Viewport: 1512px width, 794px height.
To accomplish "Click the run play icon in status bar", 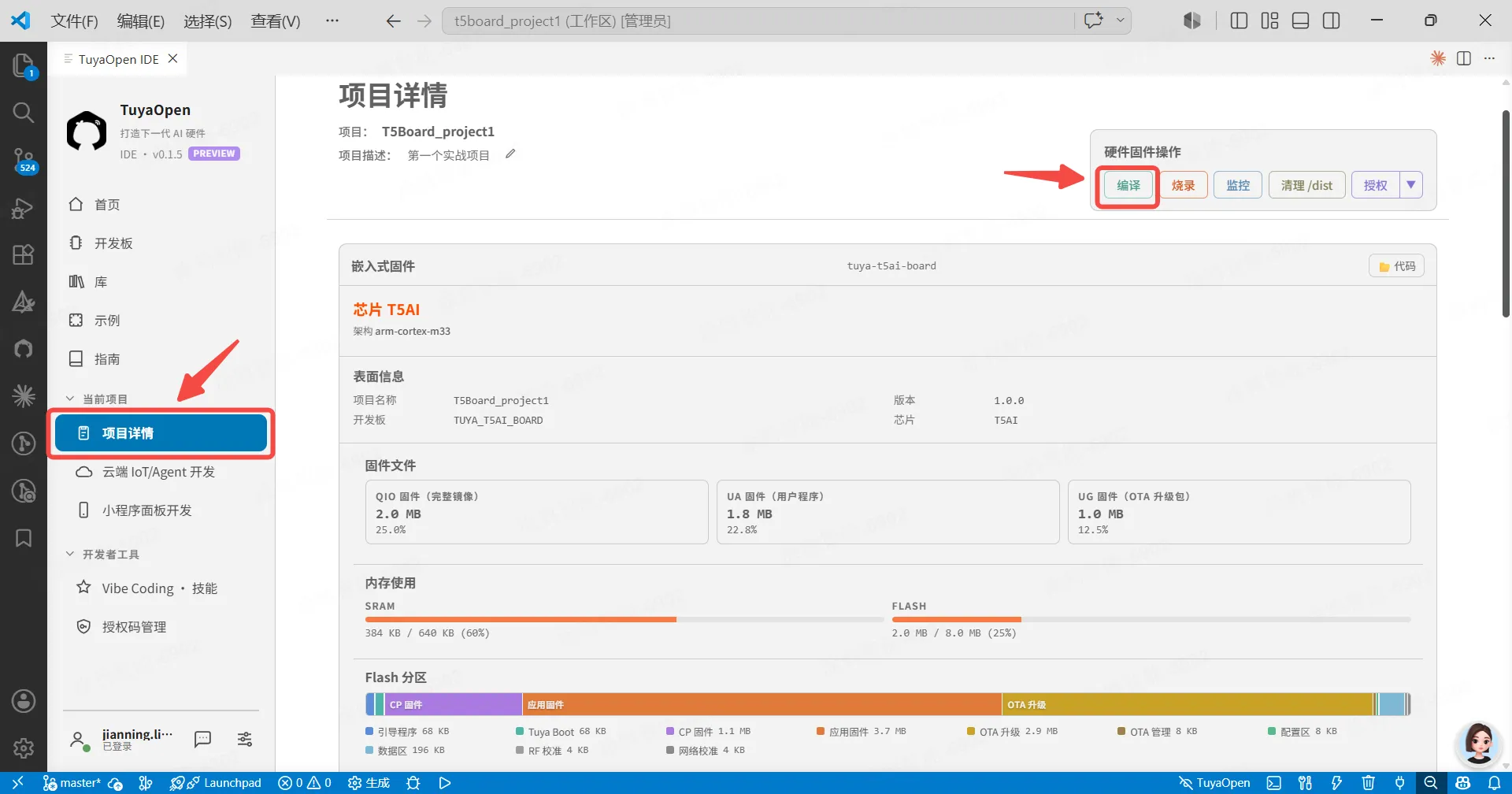I will click(x=445, y=783).
